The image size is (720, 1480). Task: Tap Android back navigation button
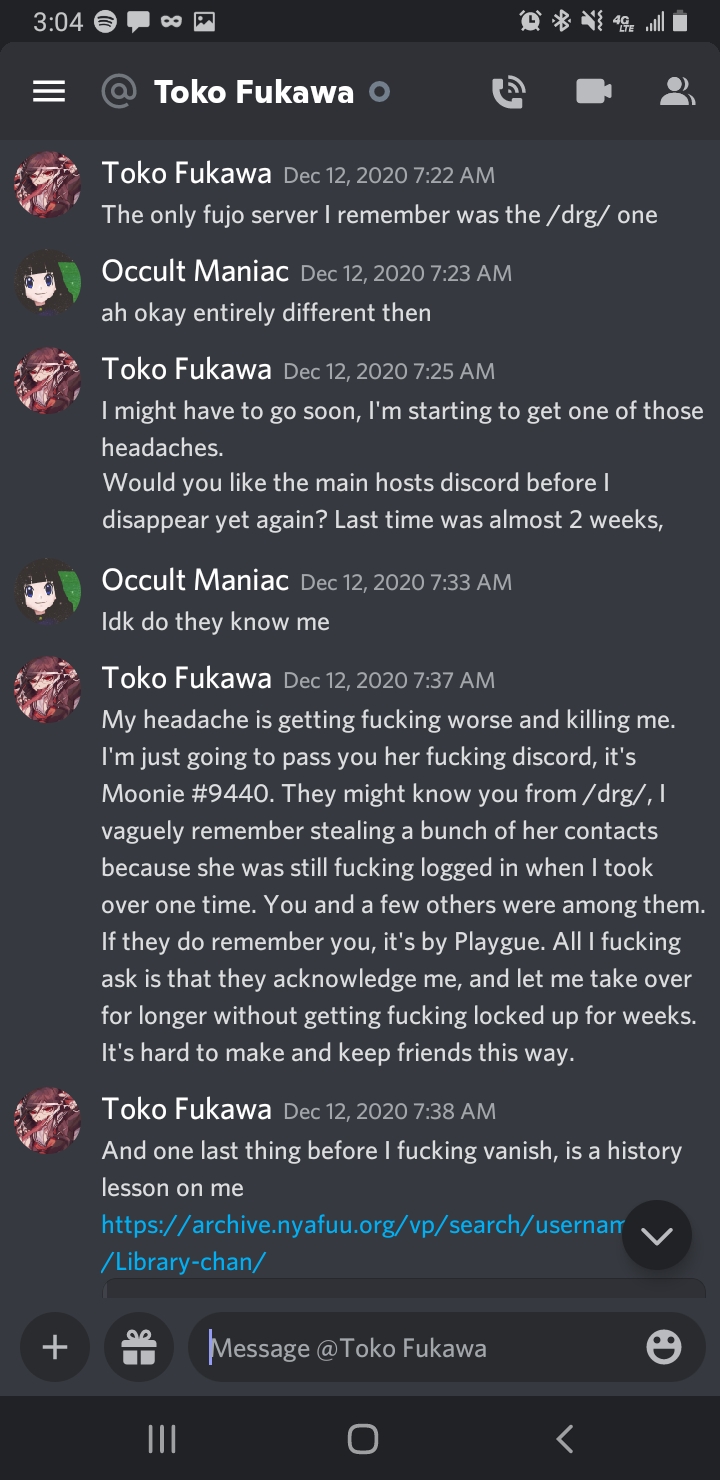pyautogui.click(x=565, y=1439)
